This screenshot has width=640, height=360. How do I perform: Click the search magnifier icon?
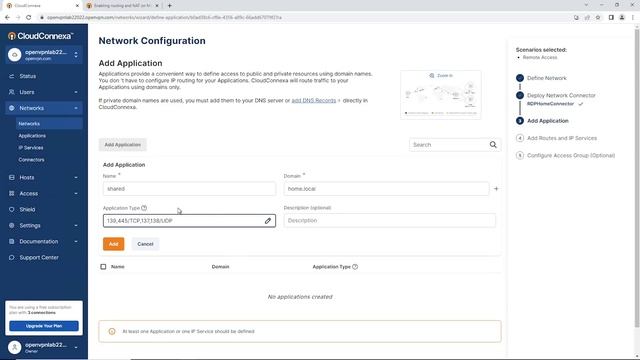point(493,144)
